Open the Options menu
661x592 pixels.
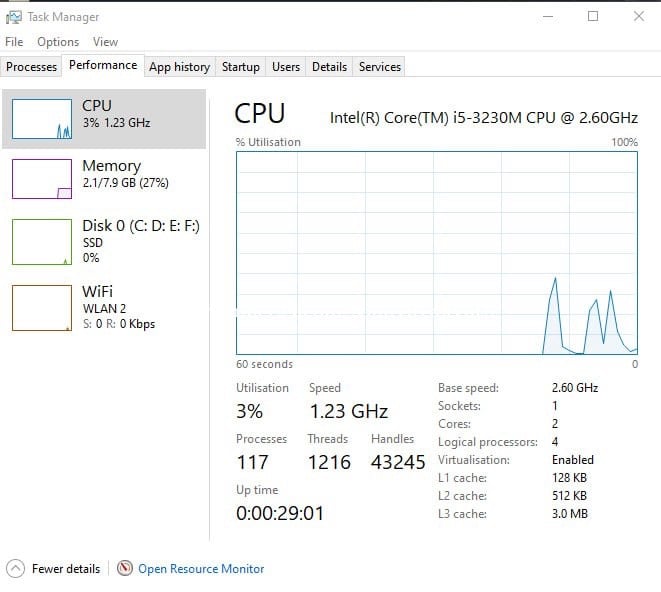pyautogui.click(x=58, y=42)
